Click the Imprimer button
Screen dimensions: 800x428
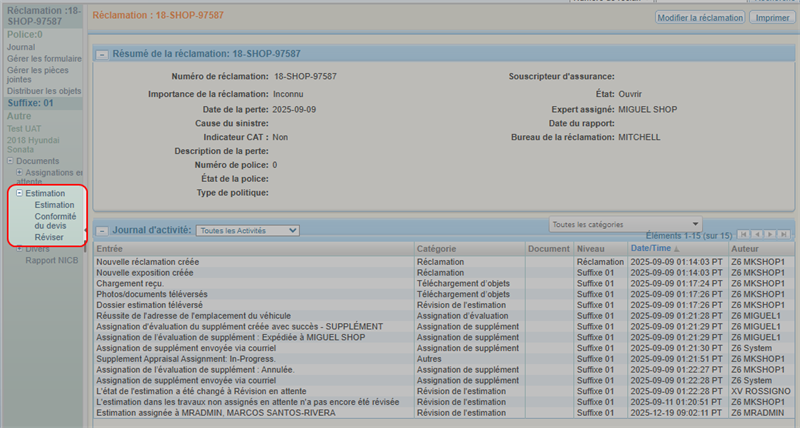click(770, 18)
